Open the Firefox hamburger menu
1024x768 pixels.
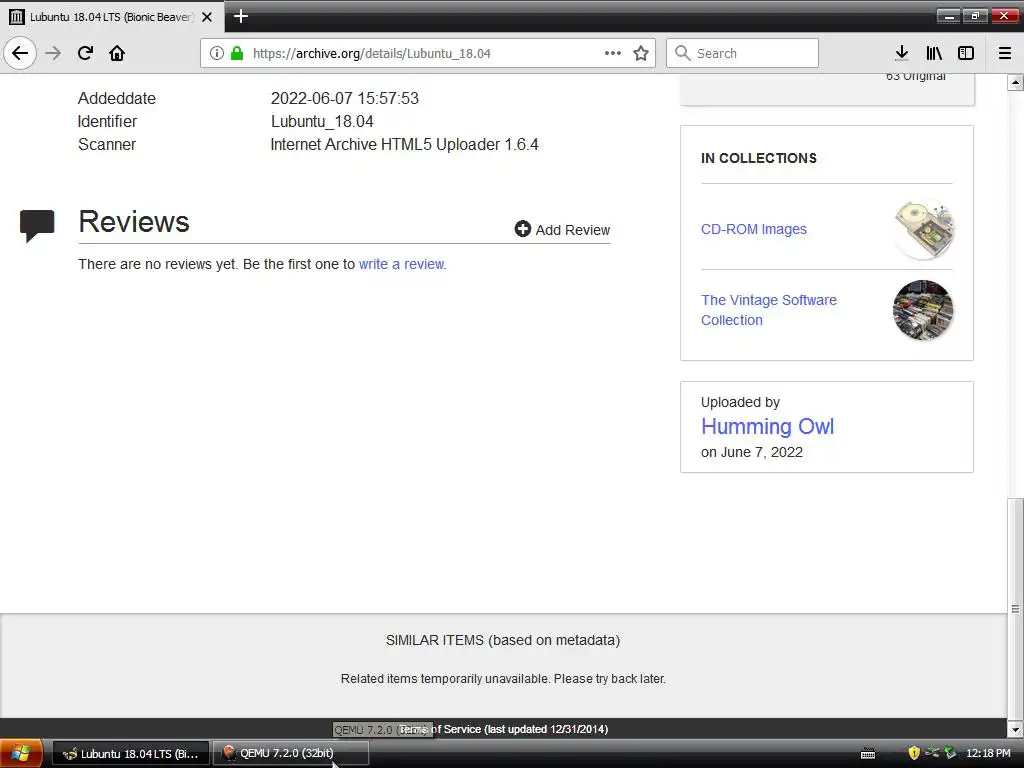(1005, 53)
